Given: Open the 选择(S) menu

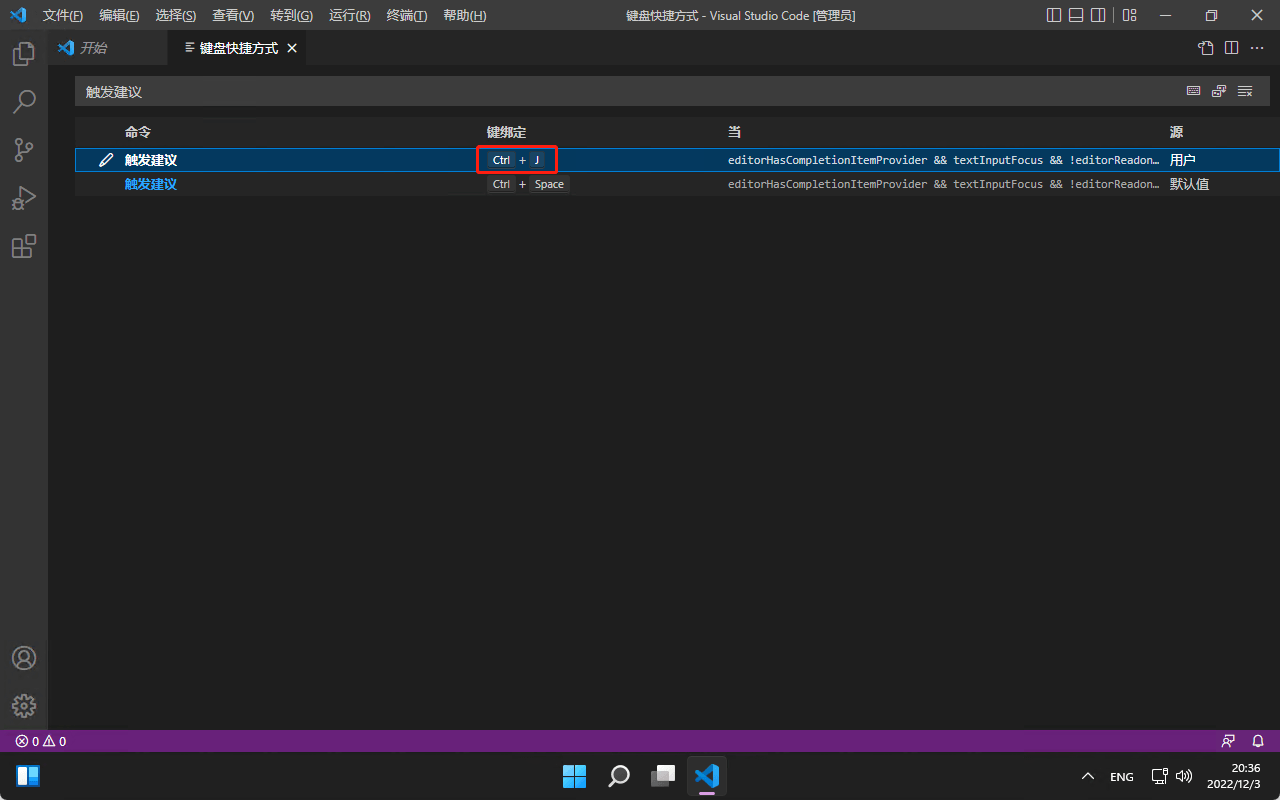Looking at the screenshot, I should [x=176, y=16].
